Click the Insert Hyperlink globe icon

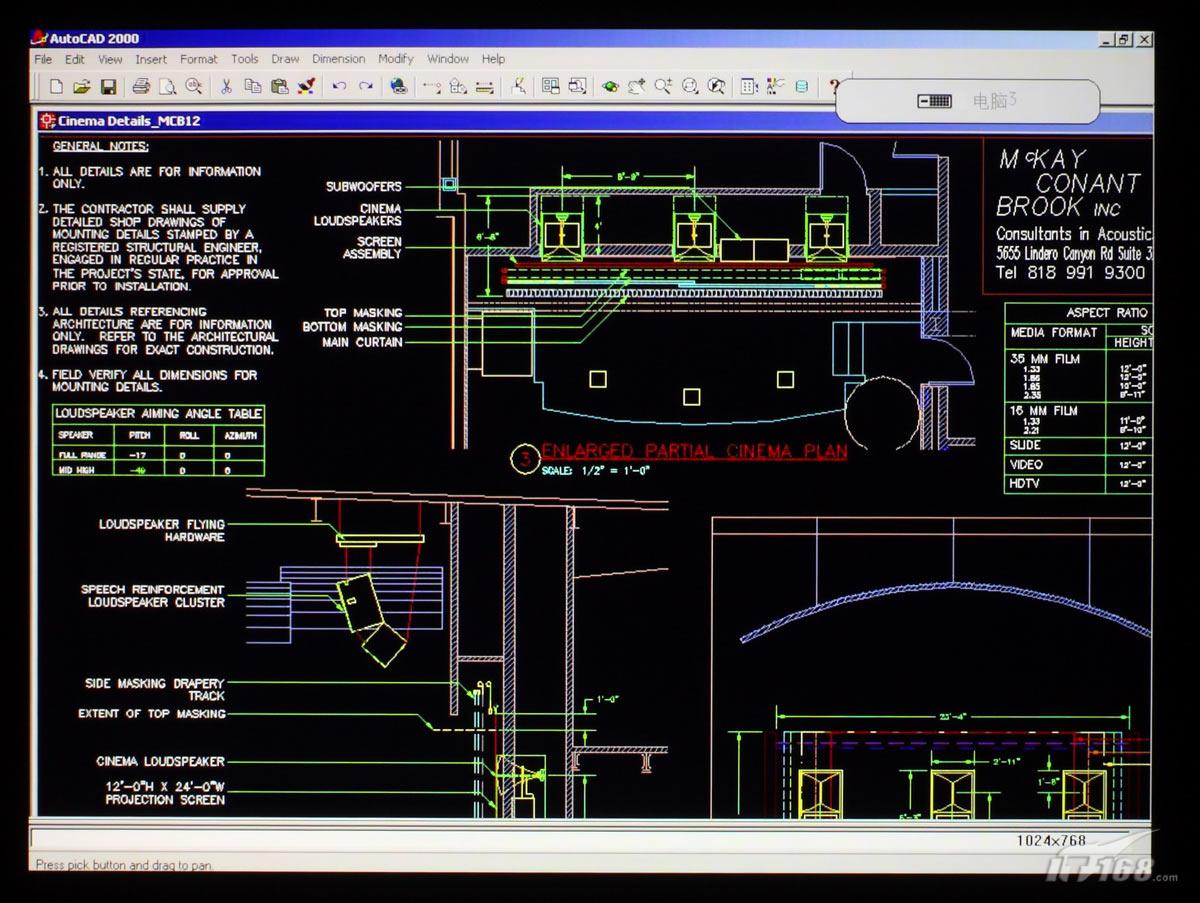click(x=398, y=87)
